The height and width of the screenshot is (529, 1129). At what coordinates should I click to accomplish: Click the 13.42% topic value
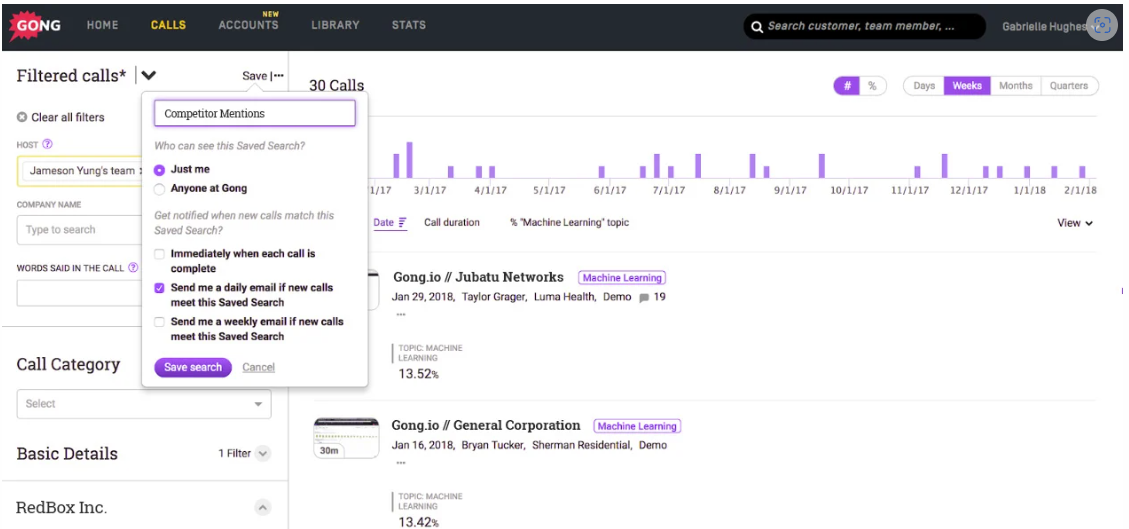click(418, 522)
